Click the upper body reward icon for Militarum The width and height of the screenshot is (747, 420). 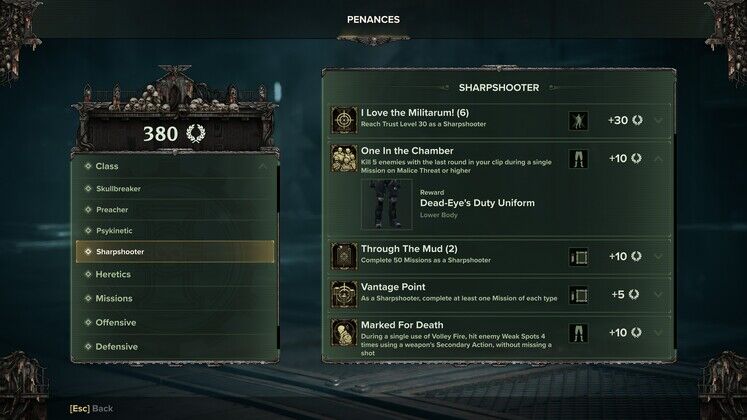[x=578, y=120]
